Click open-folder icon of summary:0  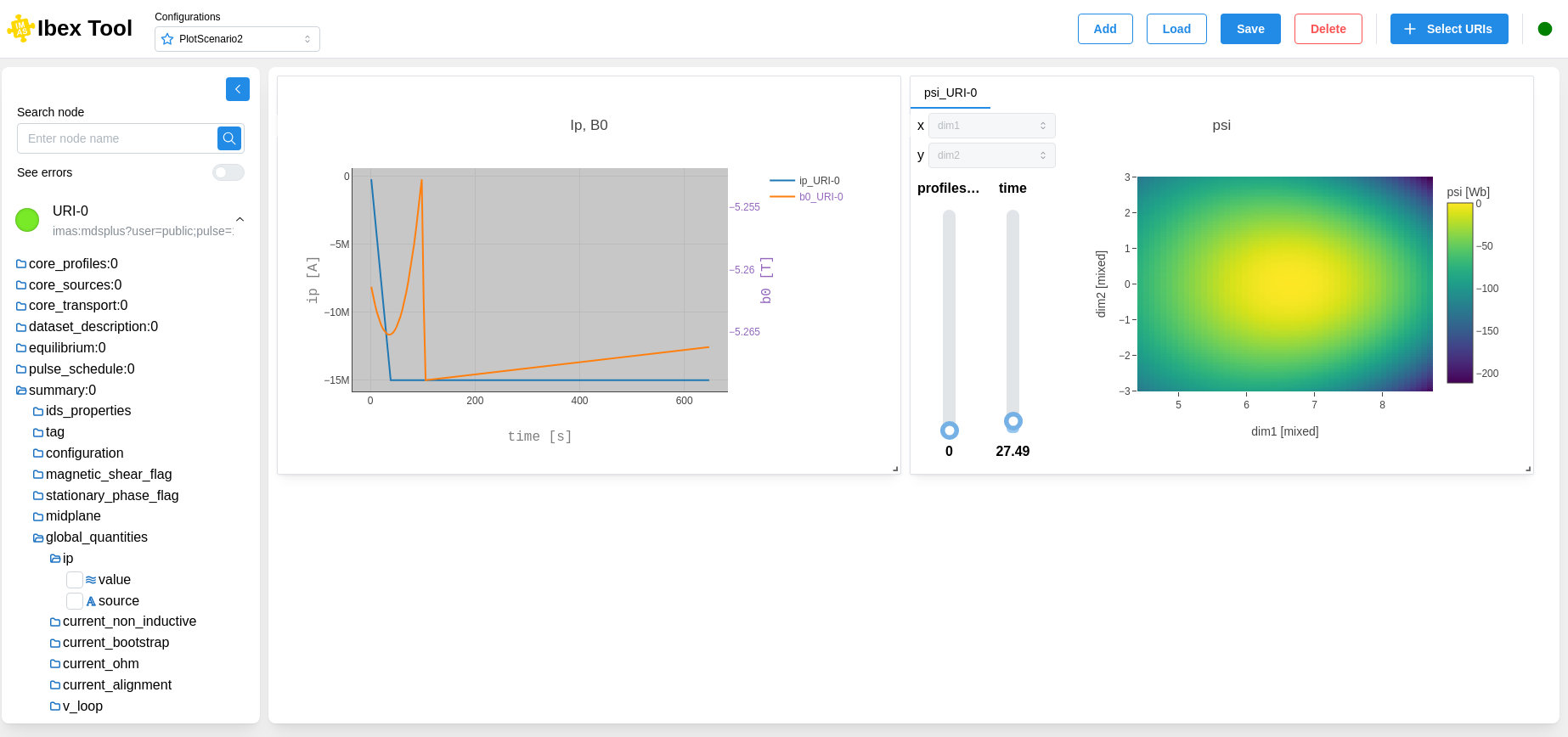tap(21, 391)
